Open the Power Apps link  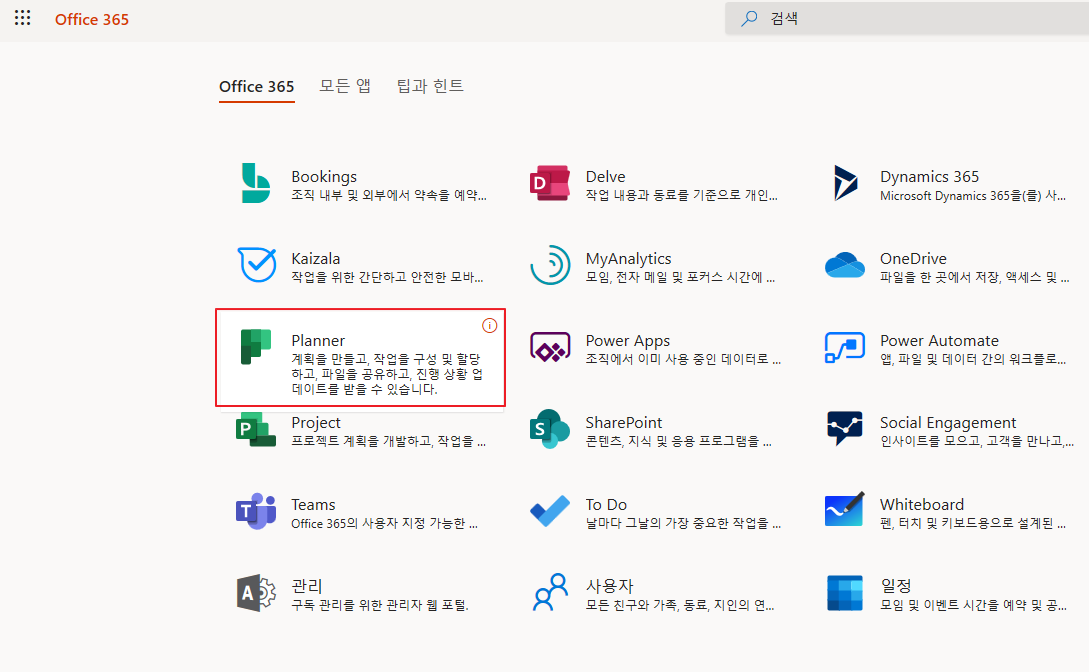coord(627,341)
